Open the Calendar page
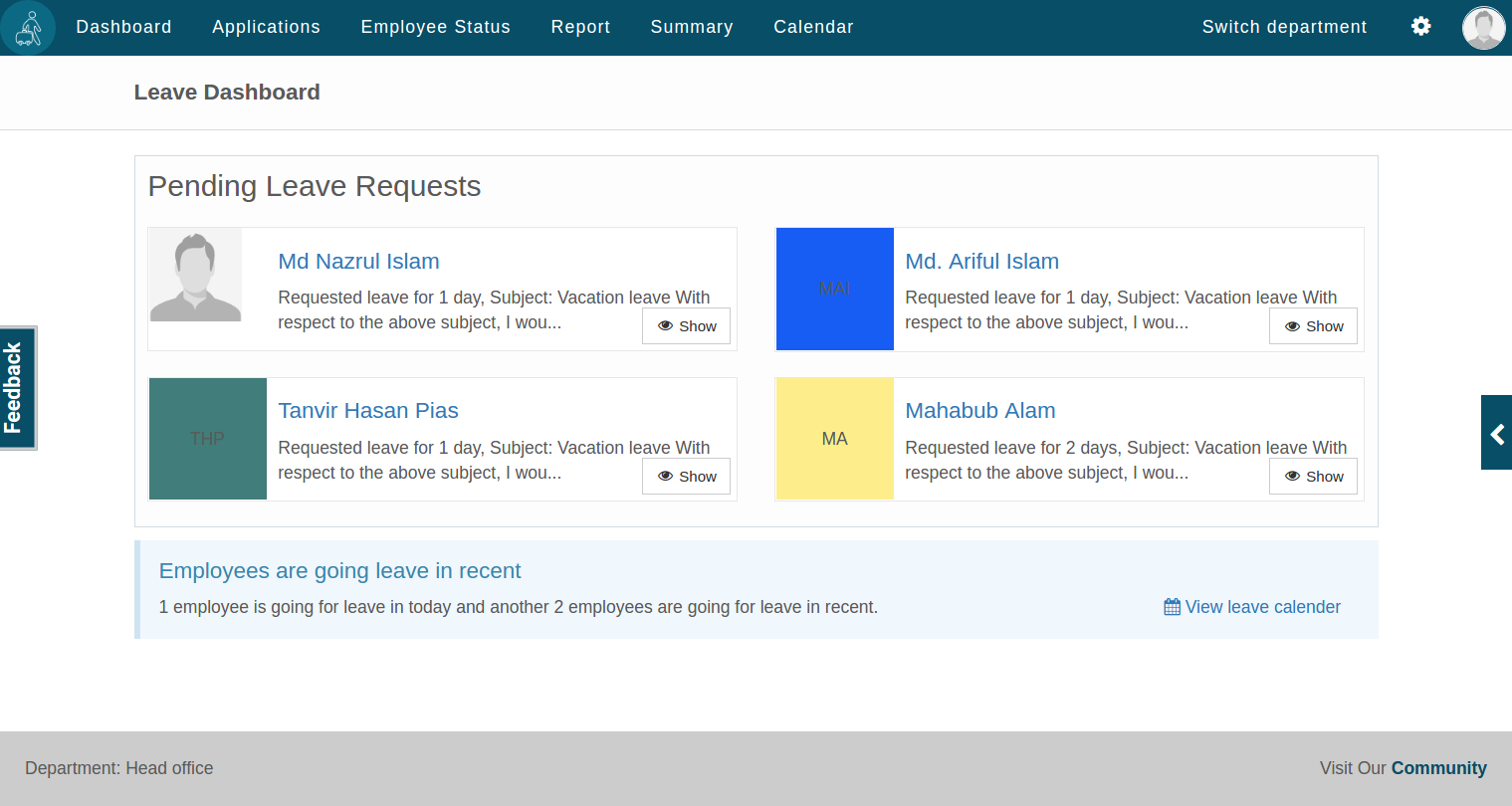This screenshot has height=806, width=1512. pos(813,27)
